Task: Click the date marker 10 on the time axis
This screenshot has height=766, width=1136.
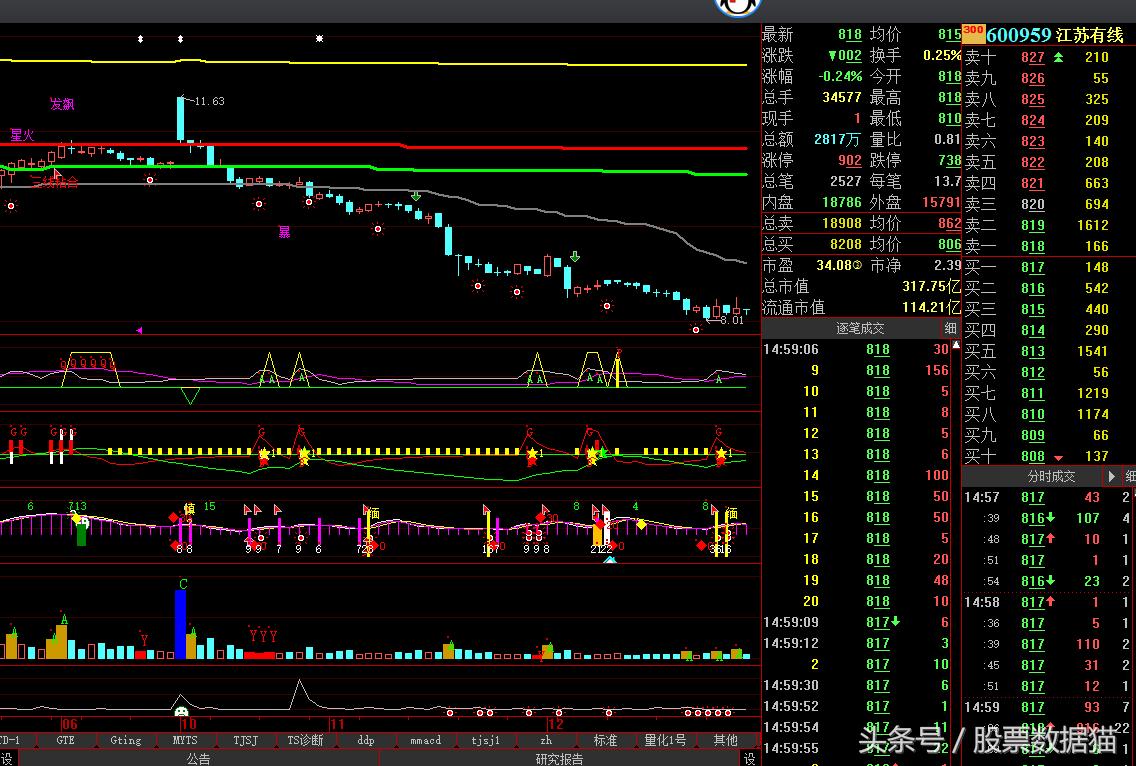Action: (188, 724)
